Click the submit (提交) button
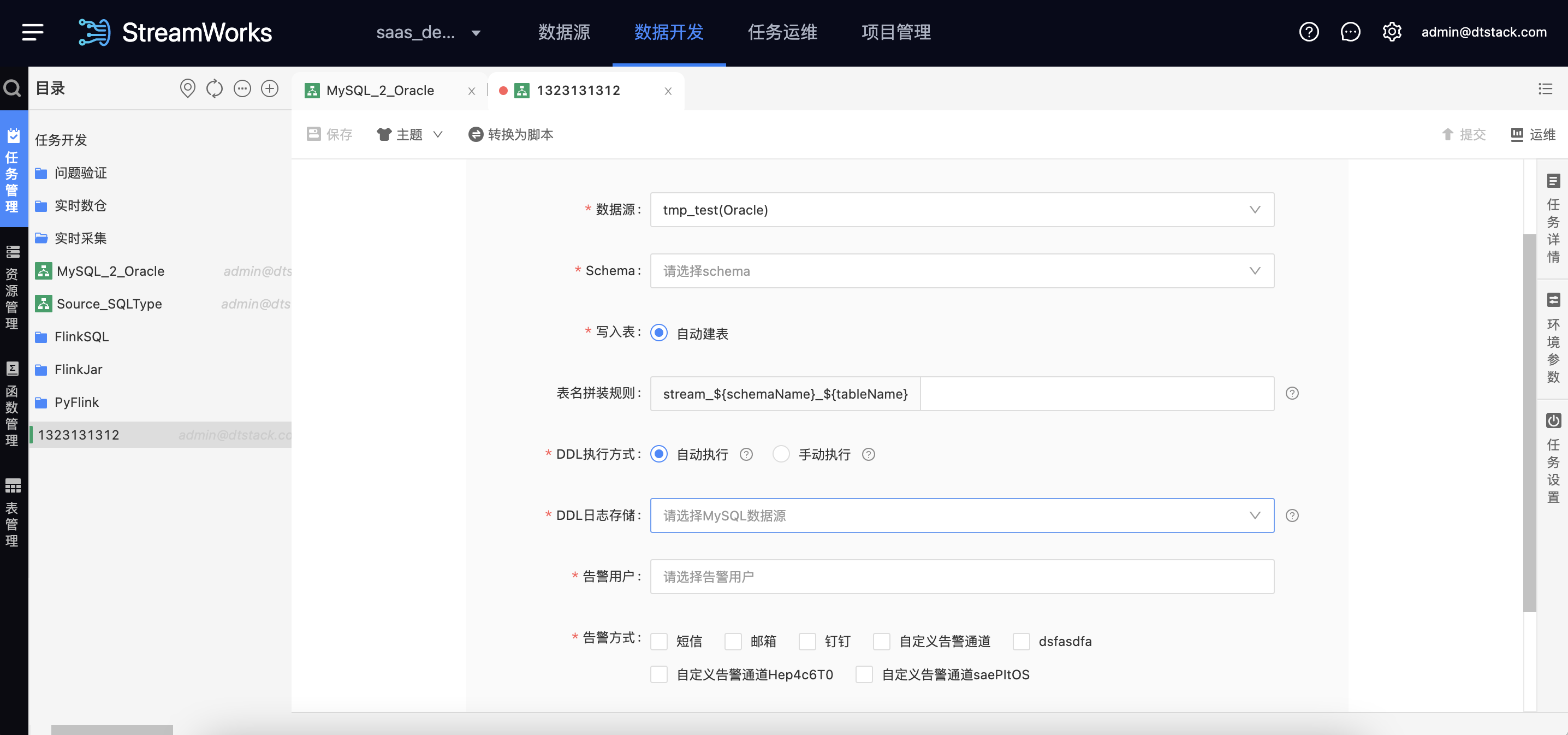Screen dimensions: 1568x735 [x=1463, y=134]
